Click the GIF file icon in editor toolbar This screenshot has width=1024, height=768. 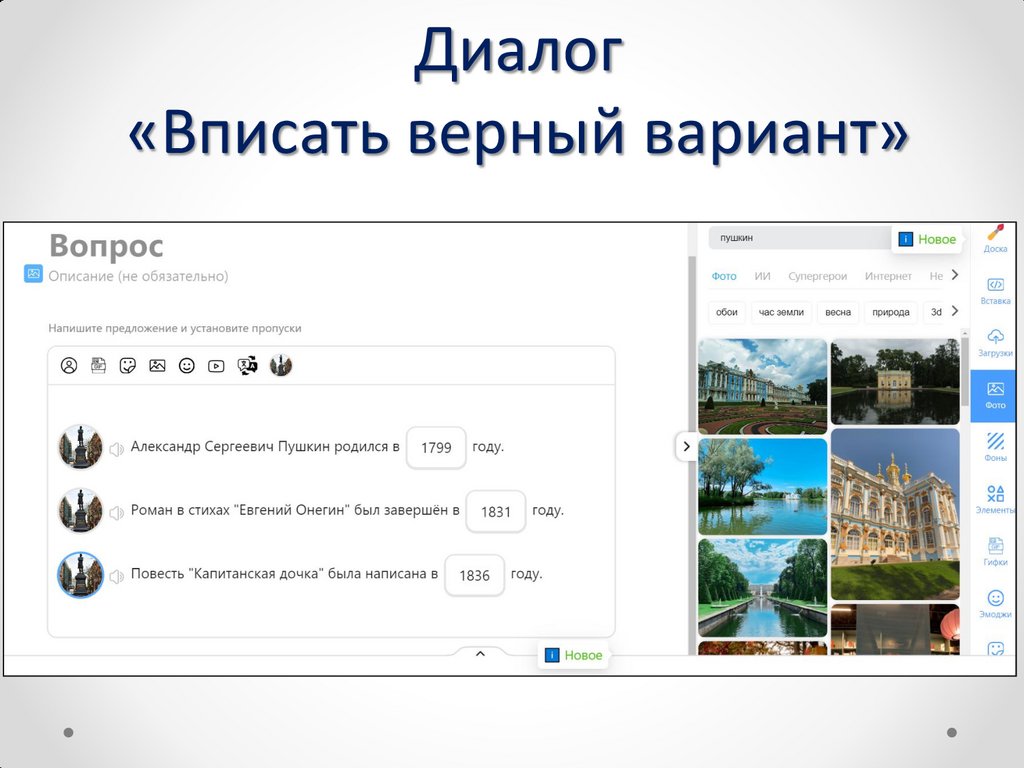99,366
